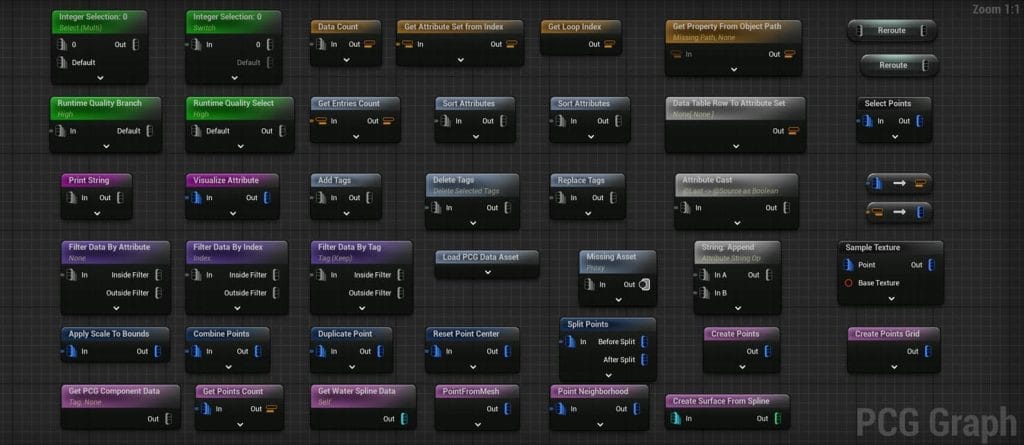Click the In pin on Visualize Attribute node

point(196,198)
